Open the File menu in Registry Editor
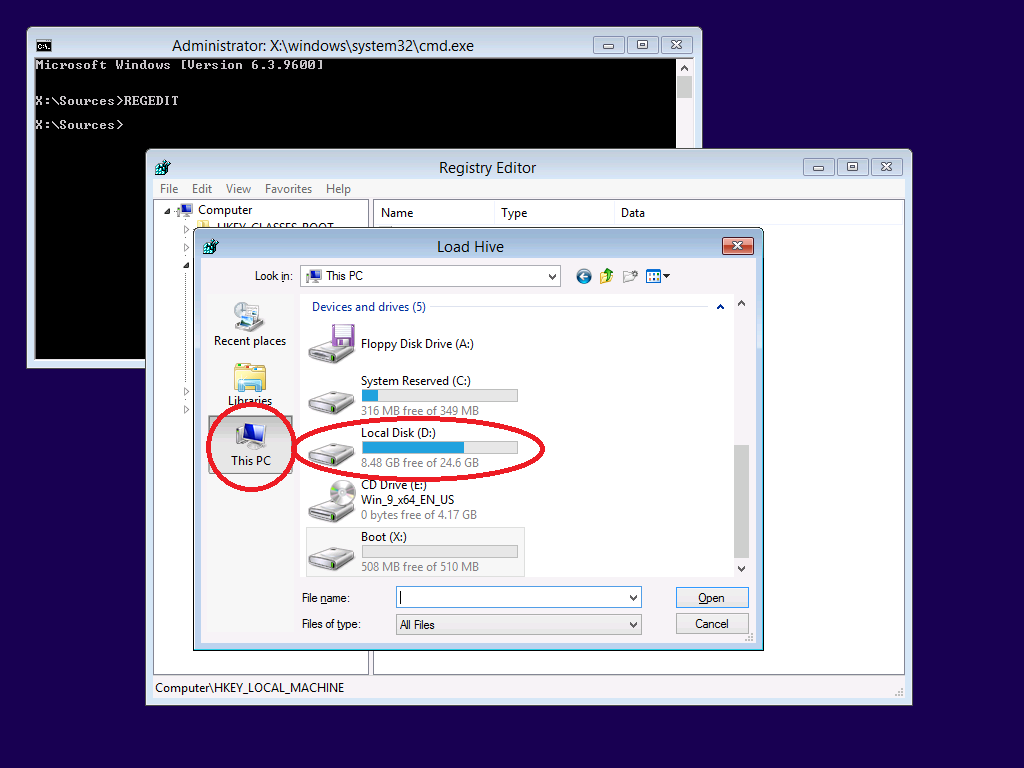The width and height of the screenshot is (1024, 768). [169, 189]
